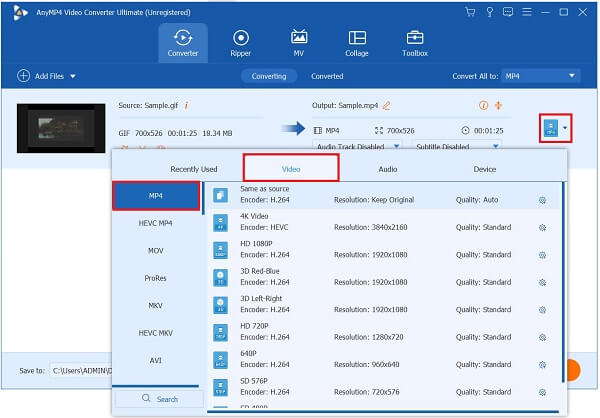Image resolution: width=600 pixels, height=418 pixels.
Task: Click the orange output info icon
Action: [x=483, y=105]
